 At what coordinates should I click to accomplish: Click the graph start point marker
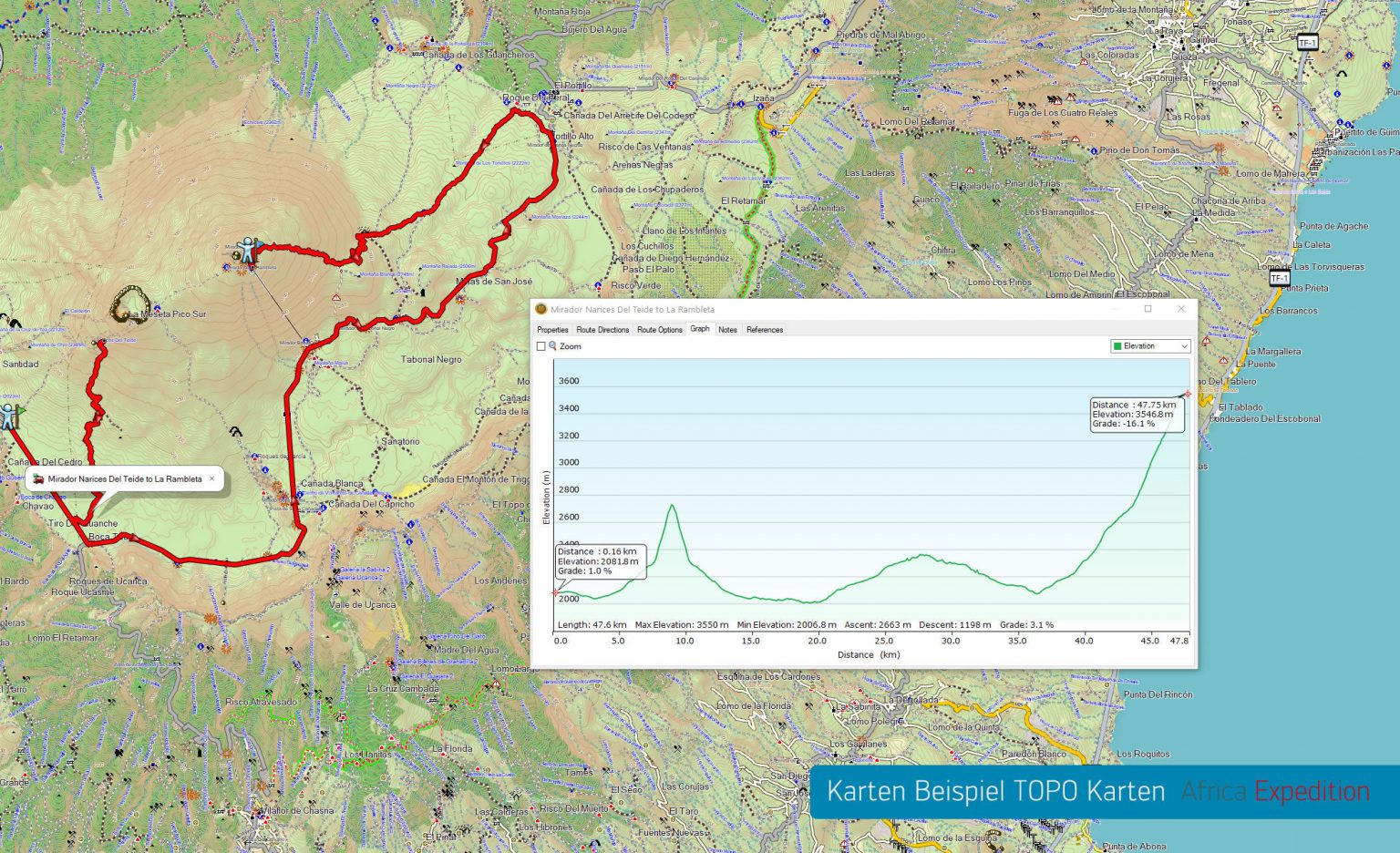555,593
